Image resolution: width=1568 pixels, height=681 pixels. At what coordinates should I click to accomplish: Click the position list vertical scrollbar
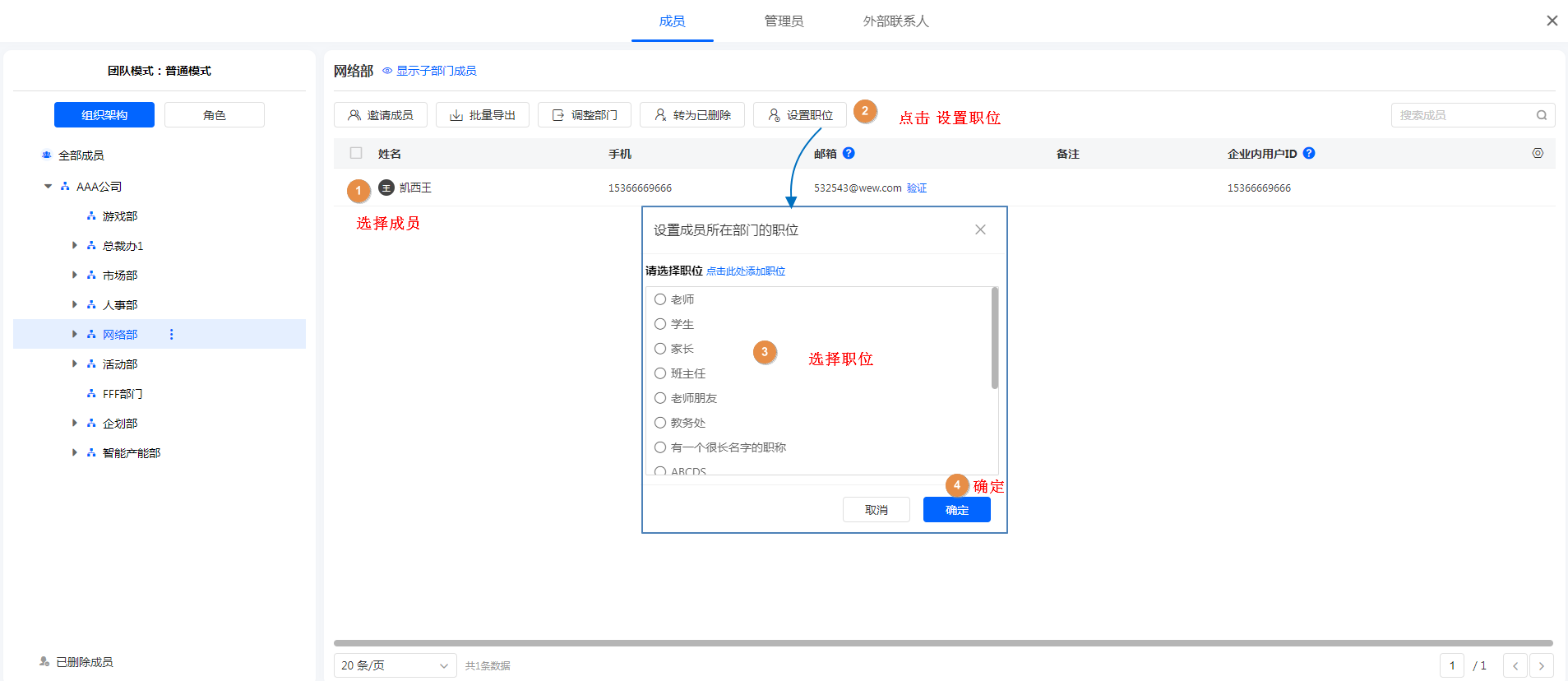tap(995, 338)
